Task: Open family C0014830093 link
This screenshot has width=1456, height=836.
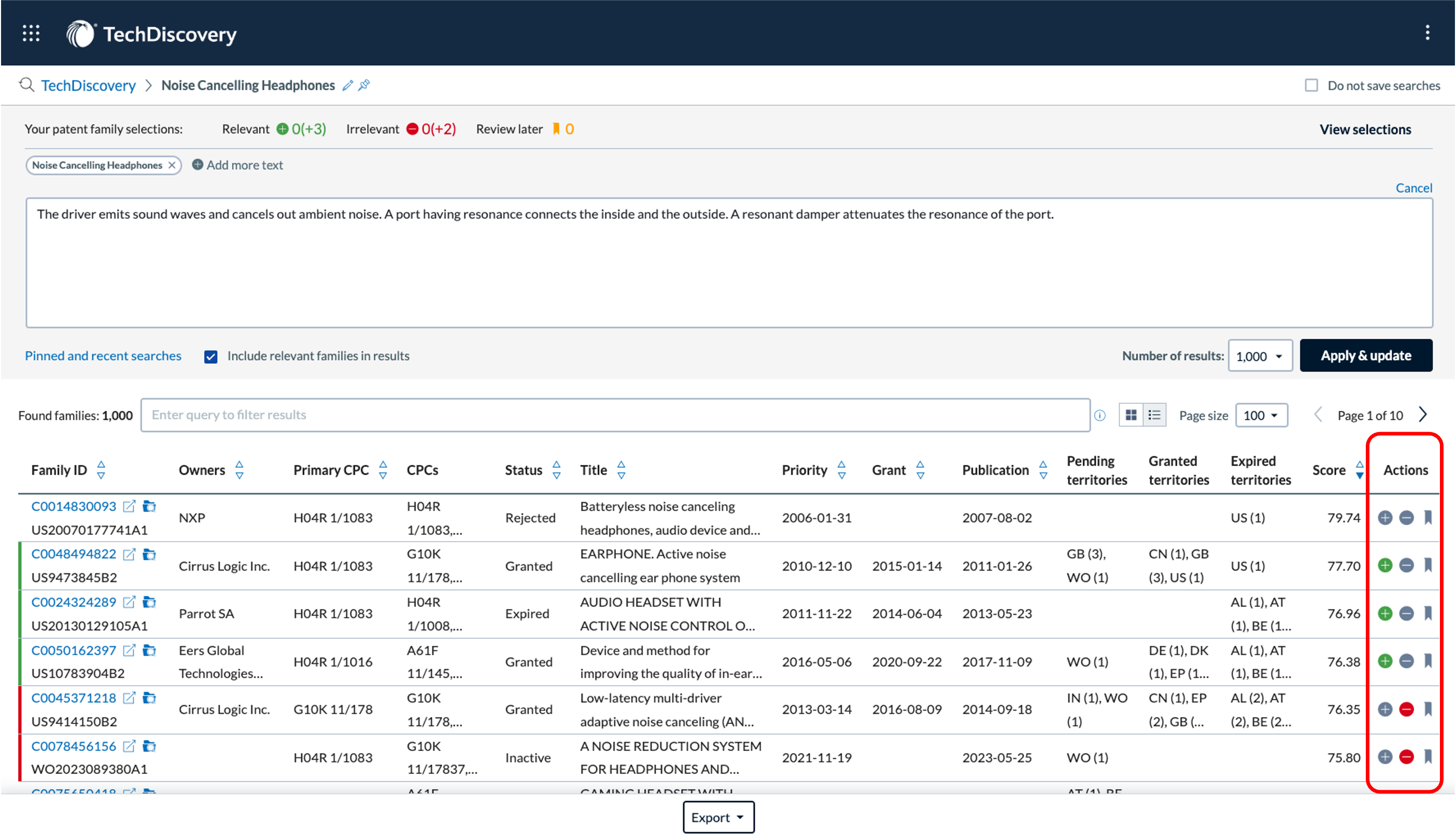Action: (74, 506)
